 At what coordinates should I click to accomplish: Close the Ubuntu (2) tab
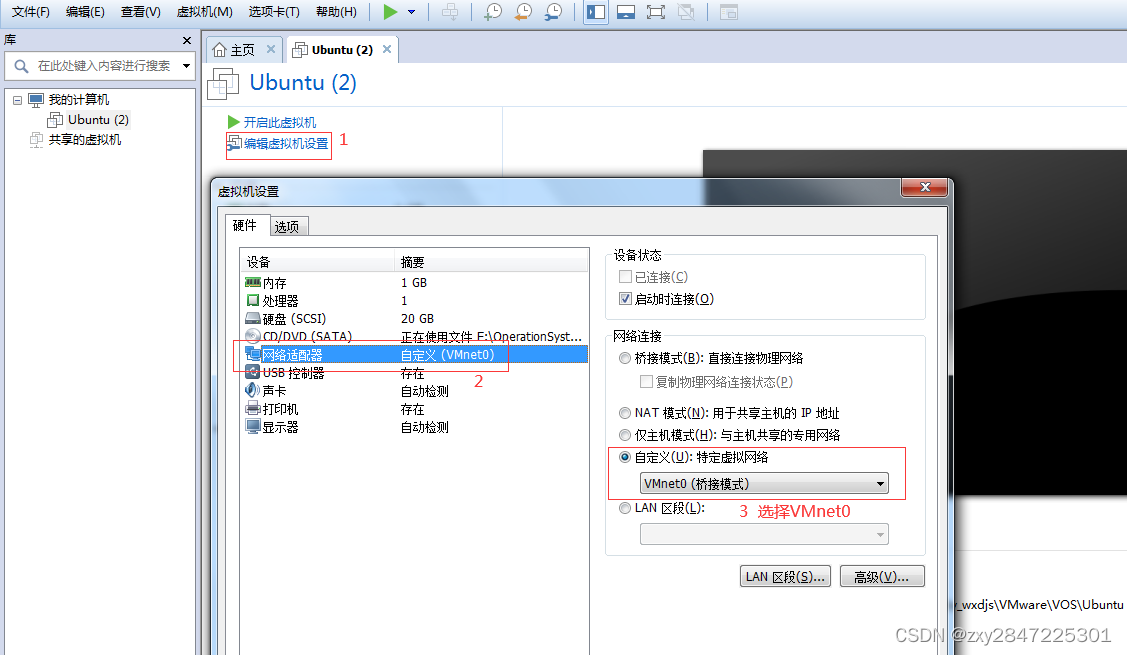pyautogui.click(x=387, y=49)
